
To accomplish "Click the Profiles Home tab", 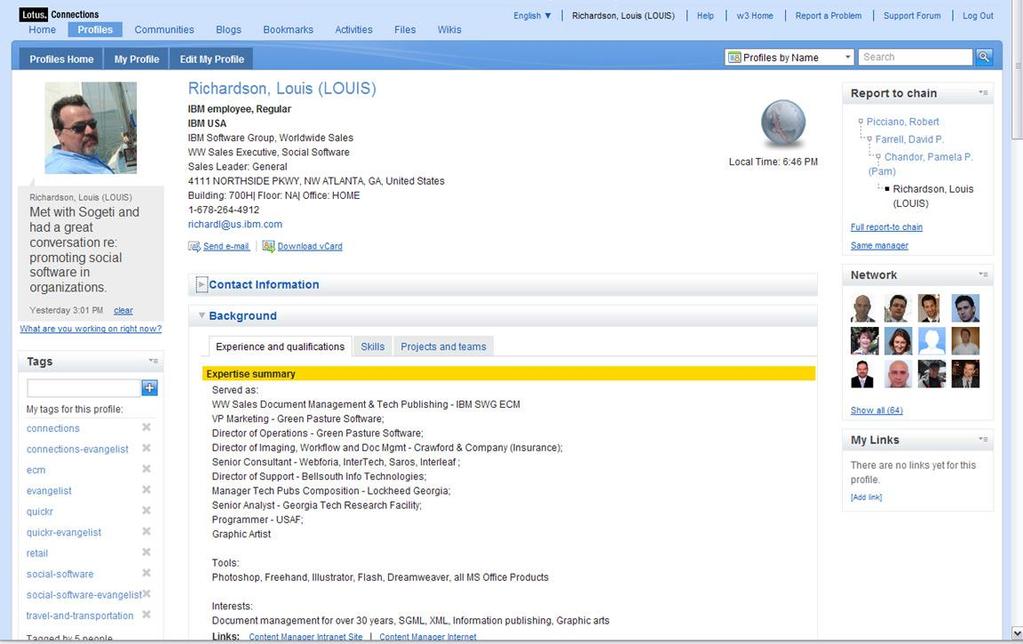I will coord(61,59).
